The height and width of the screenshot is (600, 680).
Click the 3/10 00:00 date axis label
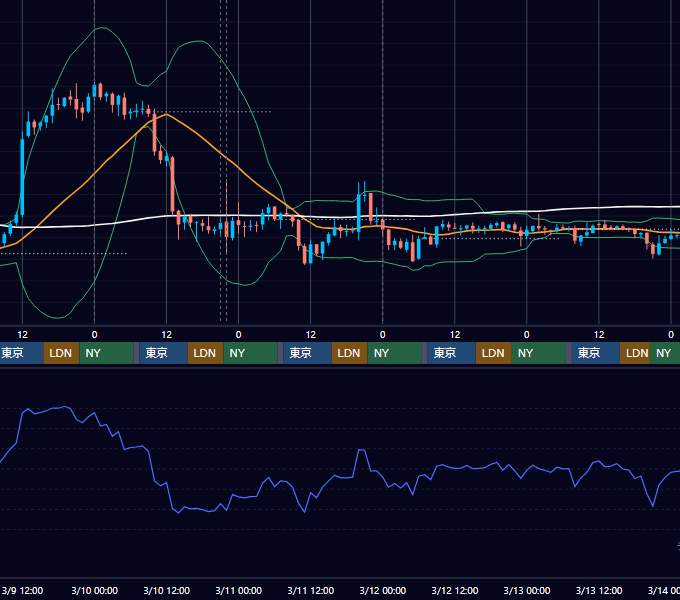(x=95, y=590)
